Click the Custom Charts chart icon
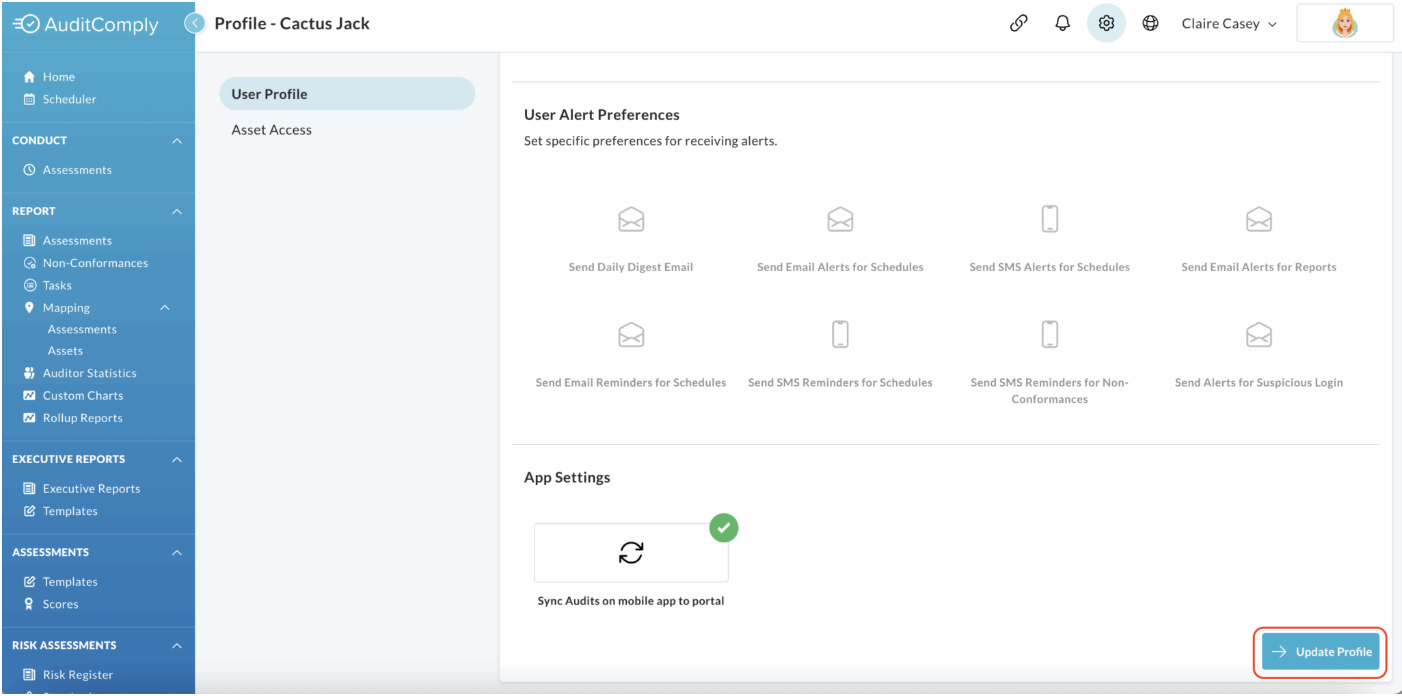The height and width of the screenshot is (696, 1402). click(29, 395)
